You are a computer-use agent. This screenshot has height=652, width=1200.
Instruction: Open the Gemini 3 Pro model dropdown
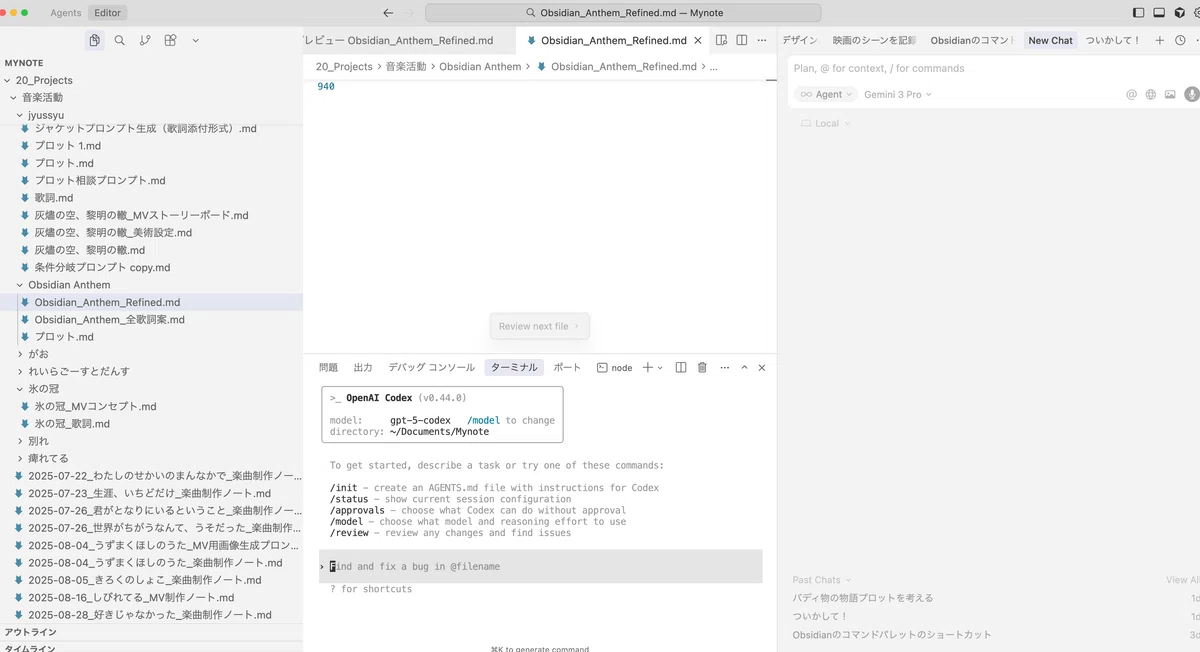[x=898, y=94]
